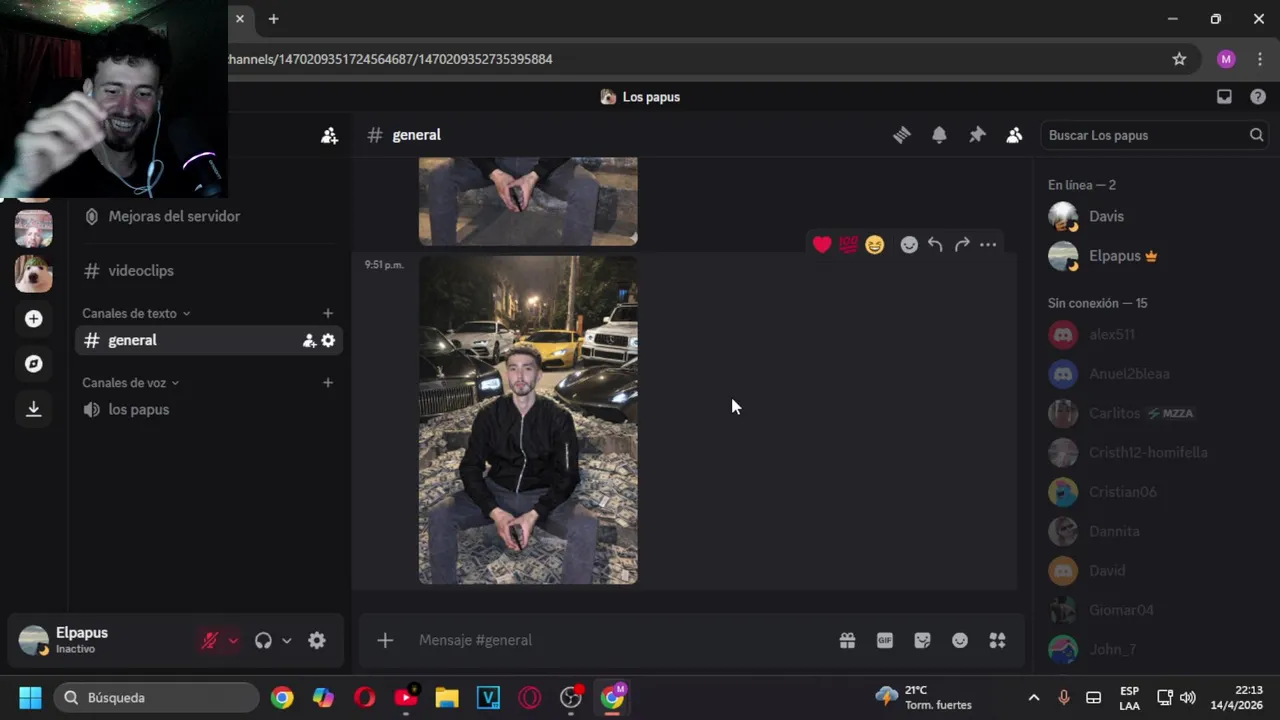Show hidden tray icons chevron
This screenshot has height=720, width=1280.
tap(1034, 697)
